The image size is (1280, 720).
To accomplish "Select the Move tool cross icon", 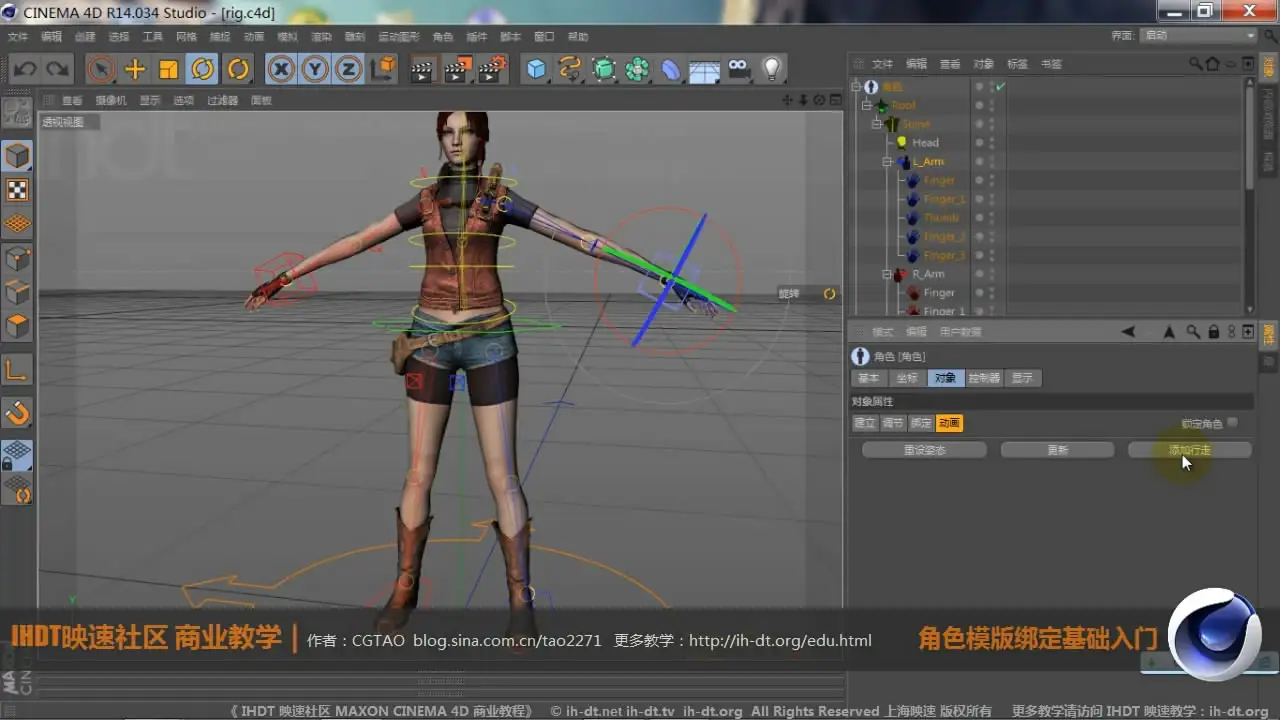I will [x=135, y=69].
